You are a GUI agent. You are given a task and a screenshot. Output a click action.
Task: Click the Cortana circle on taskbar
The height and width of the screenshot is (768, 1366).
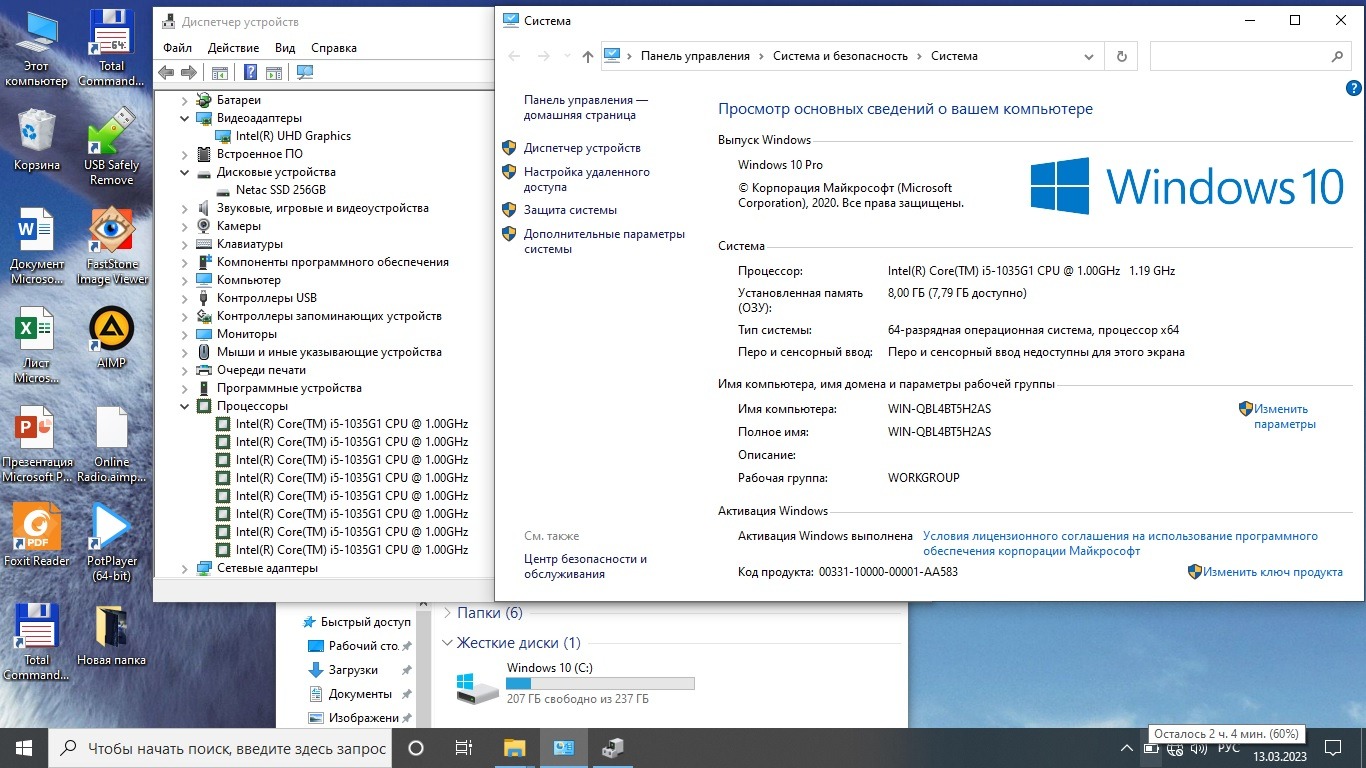pos(416,748)
